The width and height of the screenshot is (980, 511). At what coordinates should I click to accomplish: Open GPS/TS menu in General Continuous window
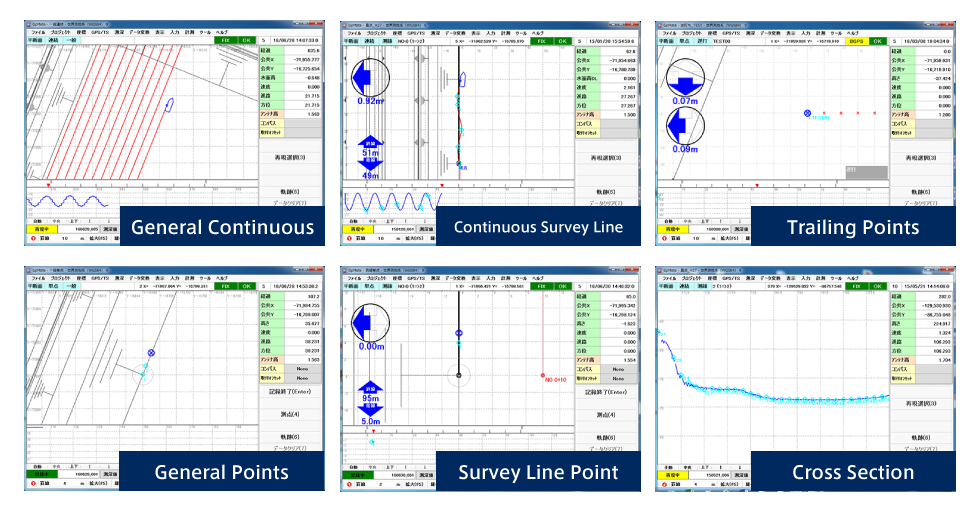click(99, 32)
